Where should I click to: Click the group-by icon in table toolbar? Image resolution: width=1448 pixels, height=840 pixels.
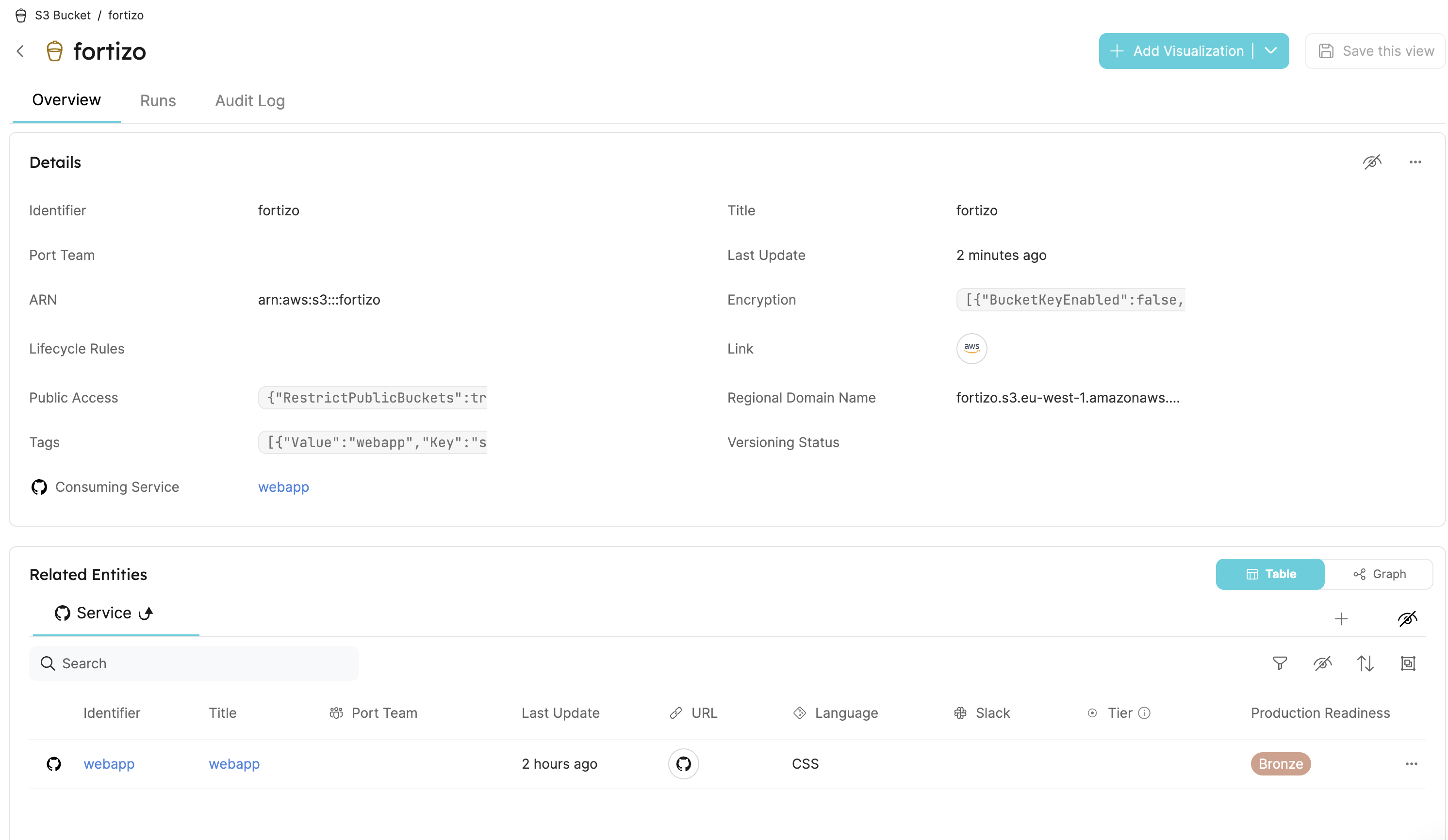tap(1408, 663)
